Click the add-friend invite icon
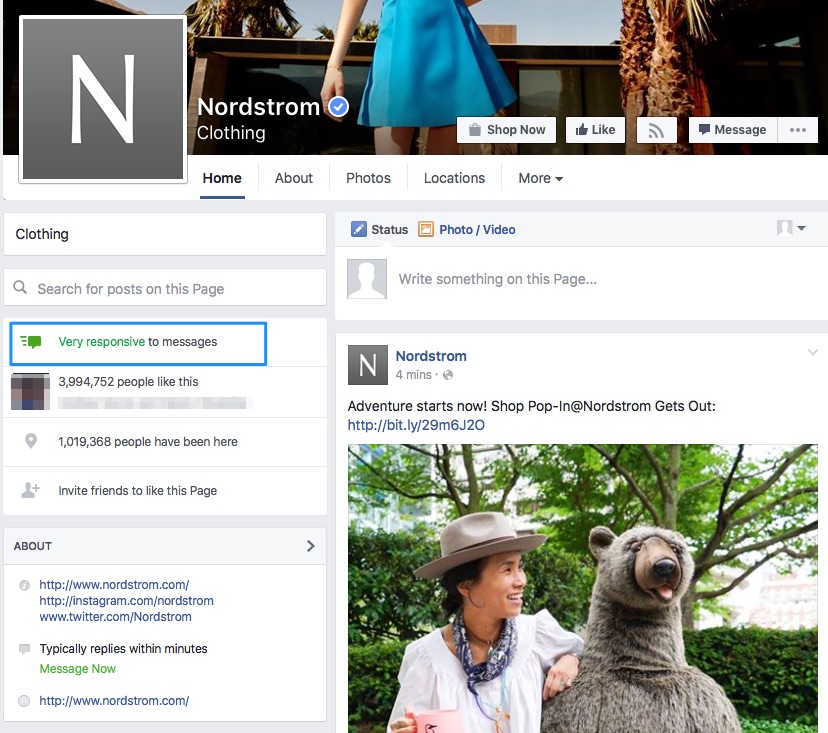The height and width of the screenshot is (733, 828). tap(30, 490)
